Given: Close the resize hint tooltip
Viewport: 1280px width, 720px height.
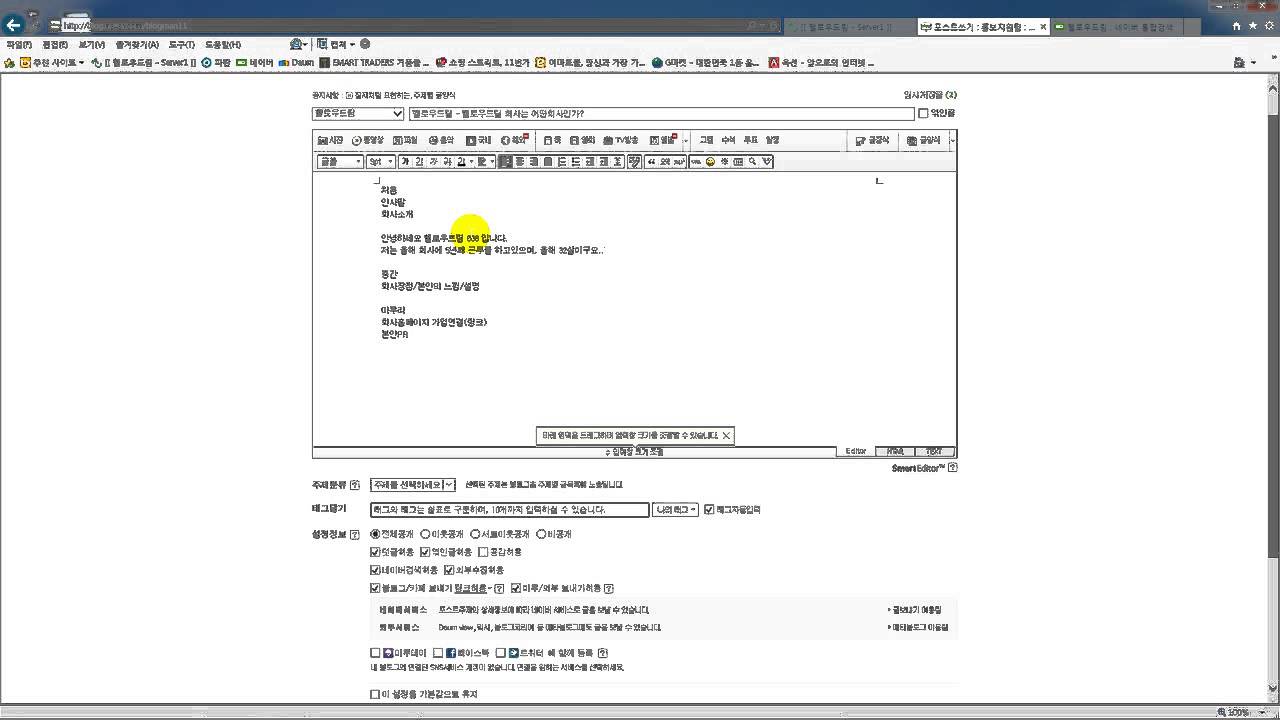Looking at the screenshot, I should tap(726, 435).
